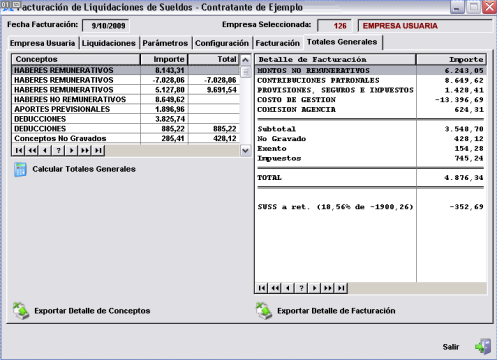Open the Empresa Usuaria tab
497x360 pixels.
43,43
